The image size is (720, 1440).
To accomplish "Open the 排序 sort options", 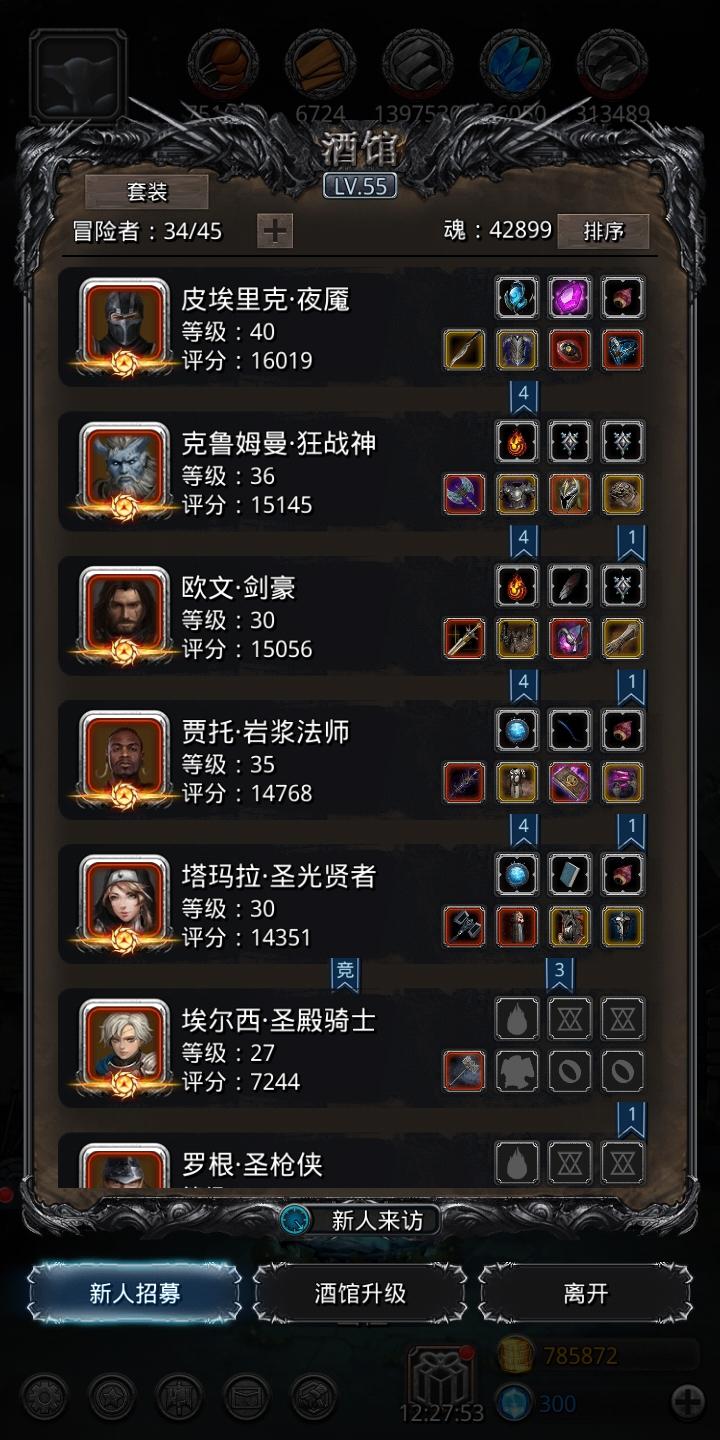I will (x=603, y=231).
